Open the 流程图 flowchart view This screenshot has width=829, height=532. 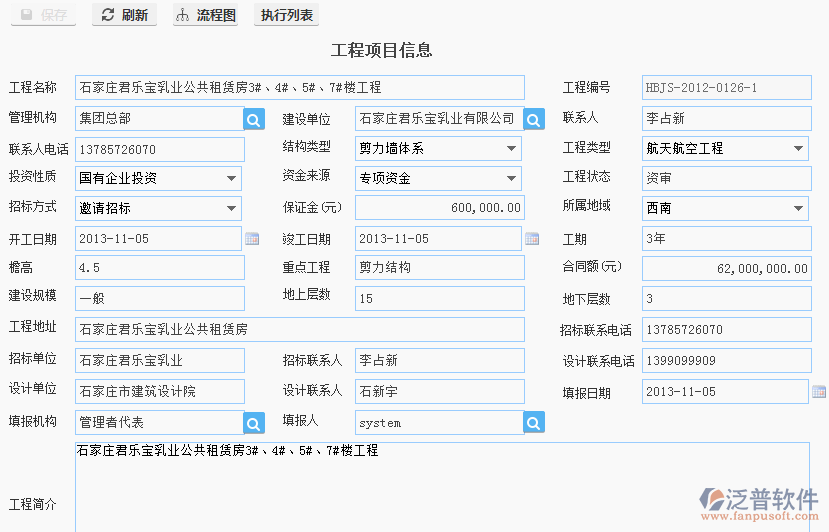pyautogui.click(x=205, y=15)
